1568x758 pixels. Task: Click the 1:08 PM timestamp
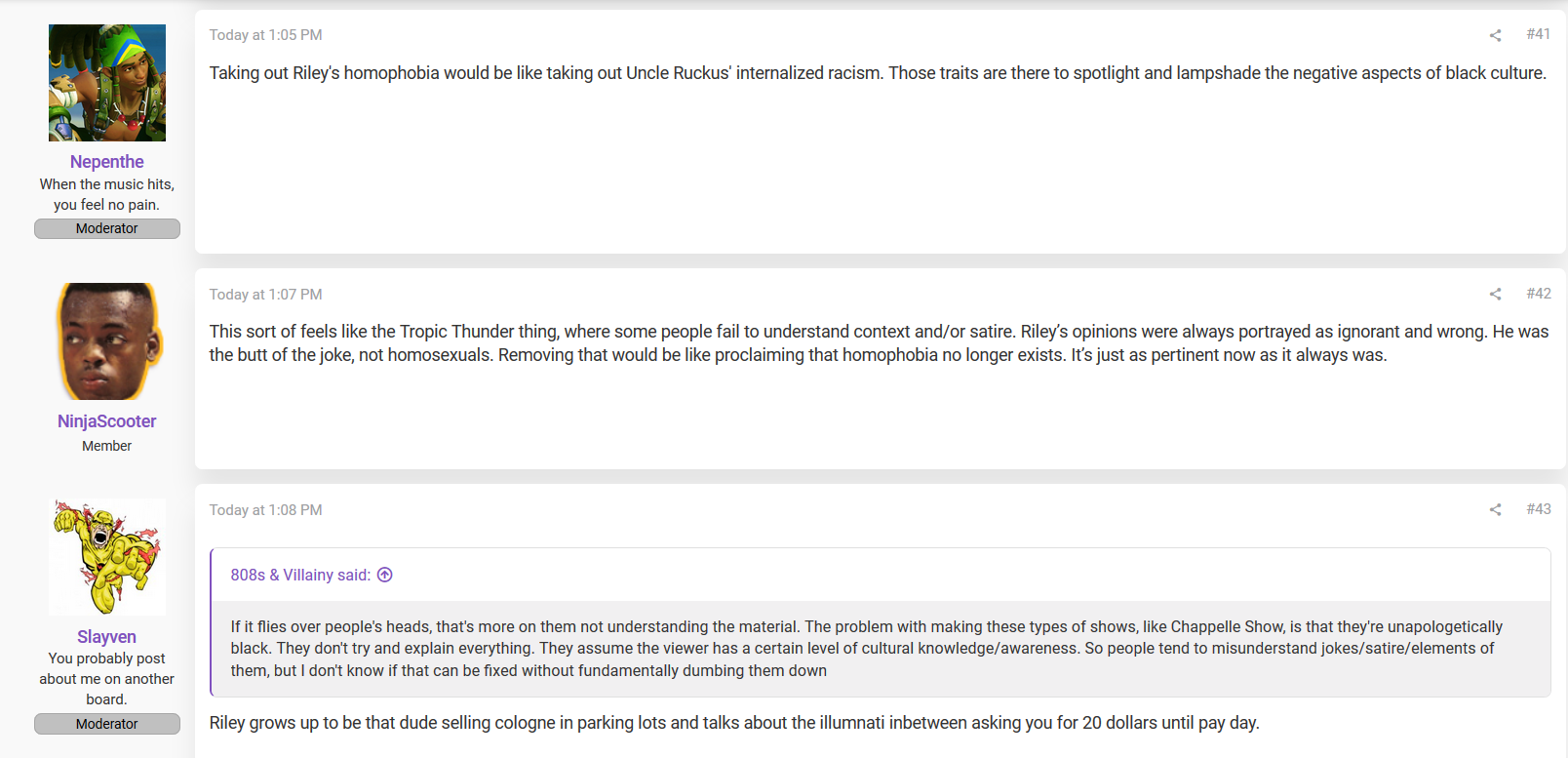point(265,510)
